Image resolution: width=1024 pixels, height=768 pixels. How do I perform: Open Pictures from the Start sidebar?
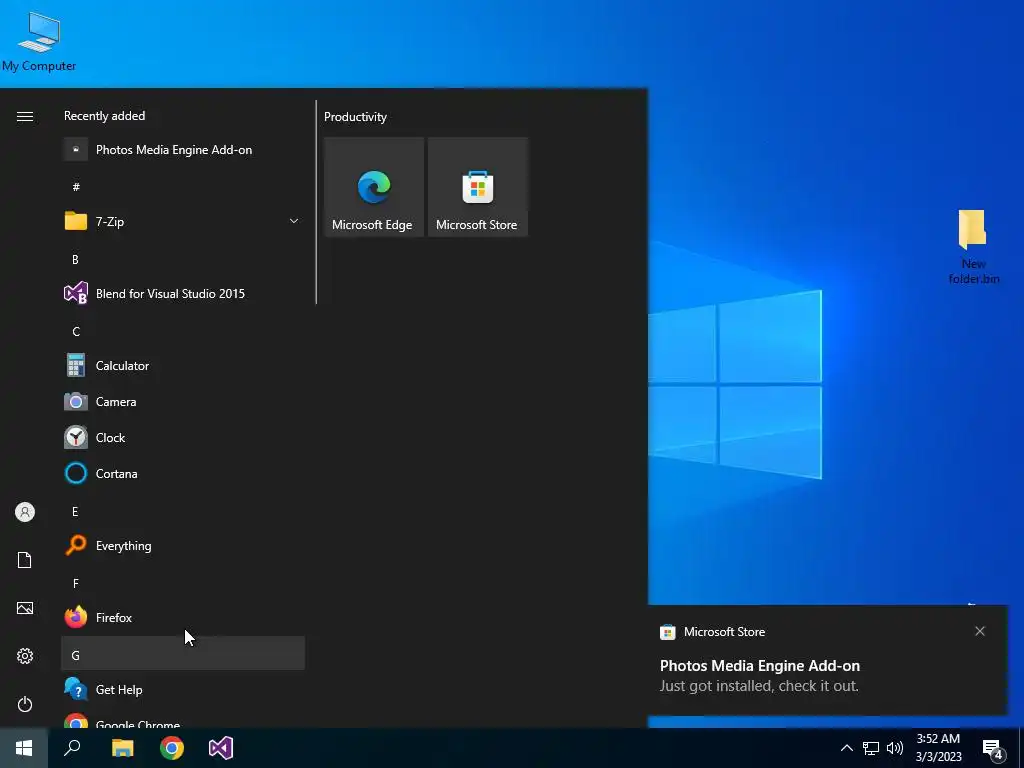pyautogui.click(x=25, y=608)
